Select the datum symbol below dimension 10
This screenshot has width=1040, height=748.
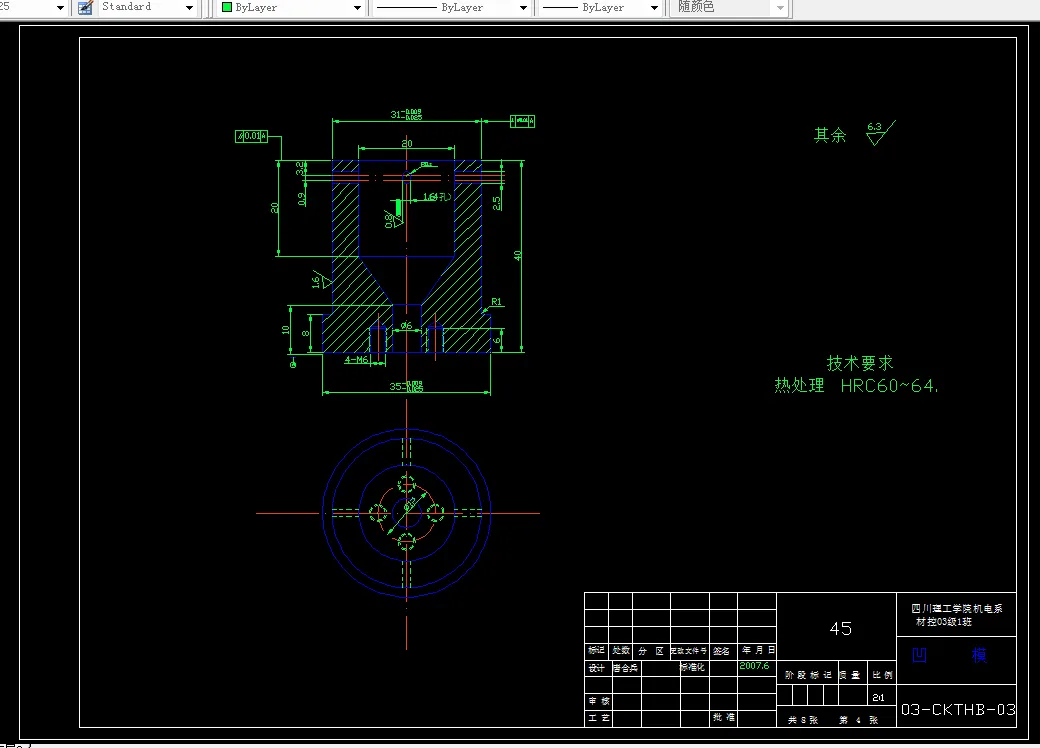(x=293, y=363)
